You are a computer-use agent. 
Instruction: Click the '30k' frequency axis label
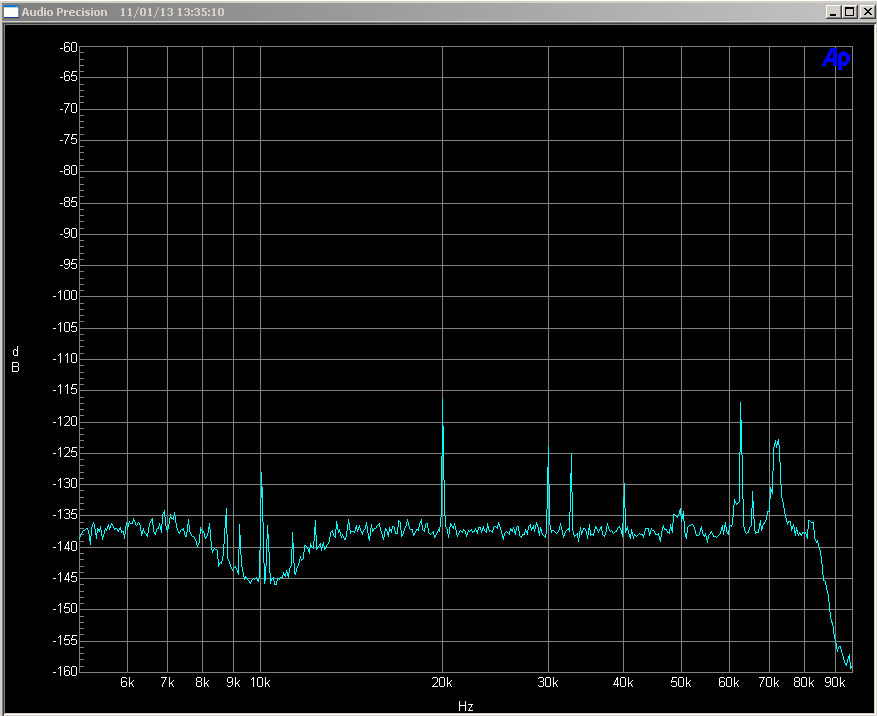pos(548,682)
